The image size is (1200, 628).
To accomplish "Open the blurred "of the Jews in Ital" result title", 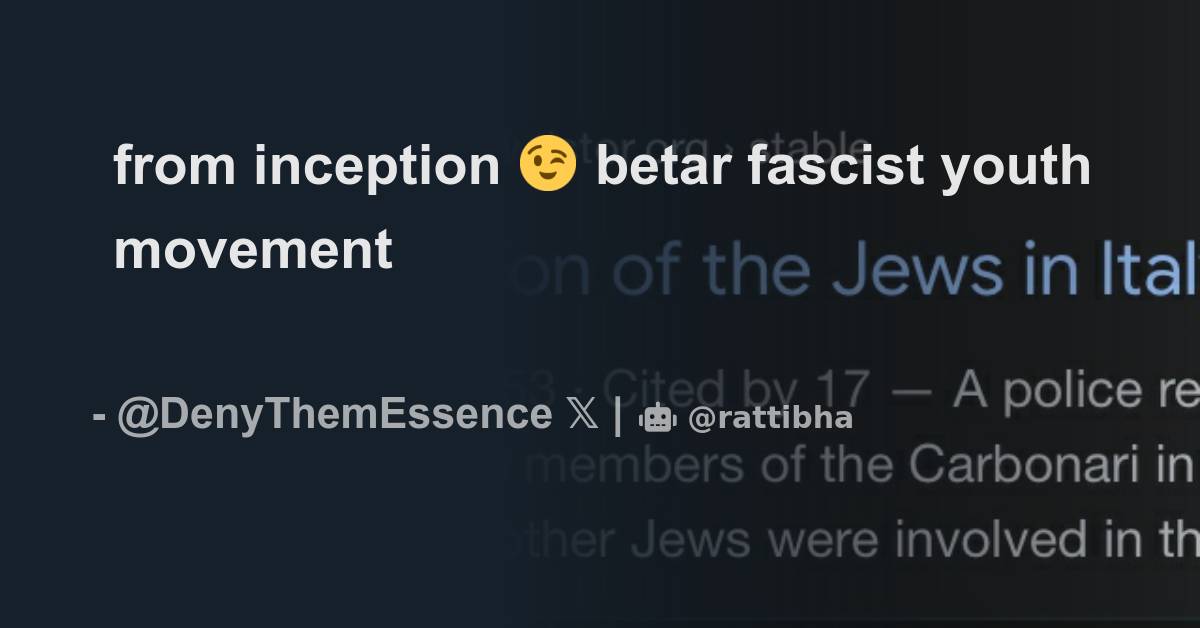I will [900, 270].
